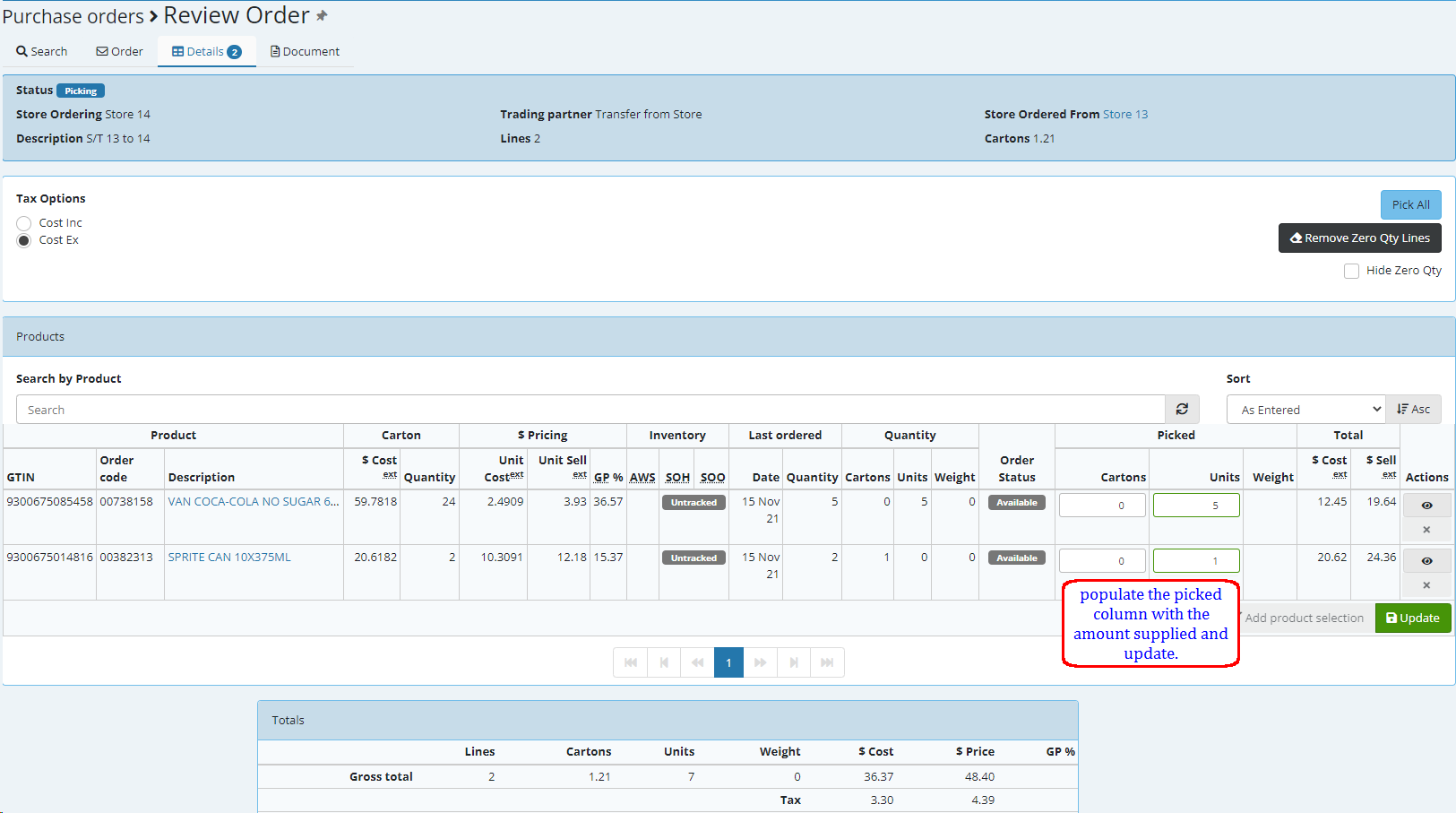This screenshot has height=813, width=1456.
Task: Click Available status in Coca-Cola row
Action: [1017, 503]
